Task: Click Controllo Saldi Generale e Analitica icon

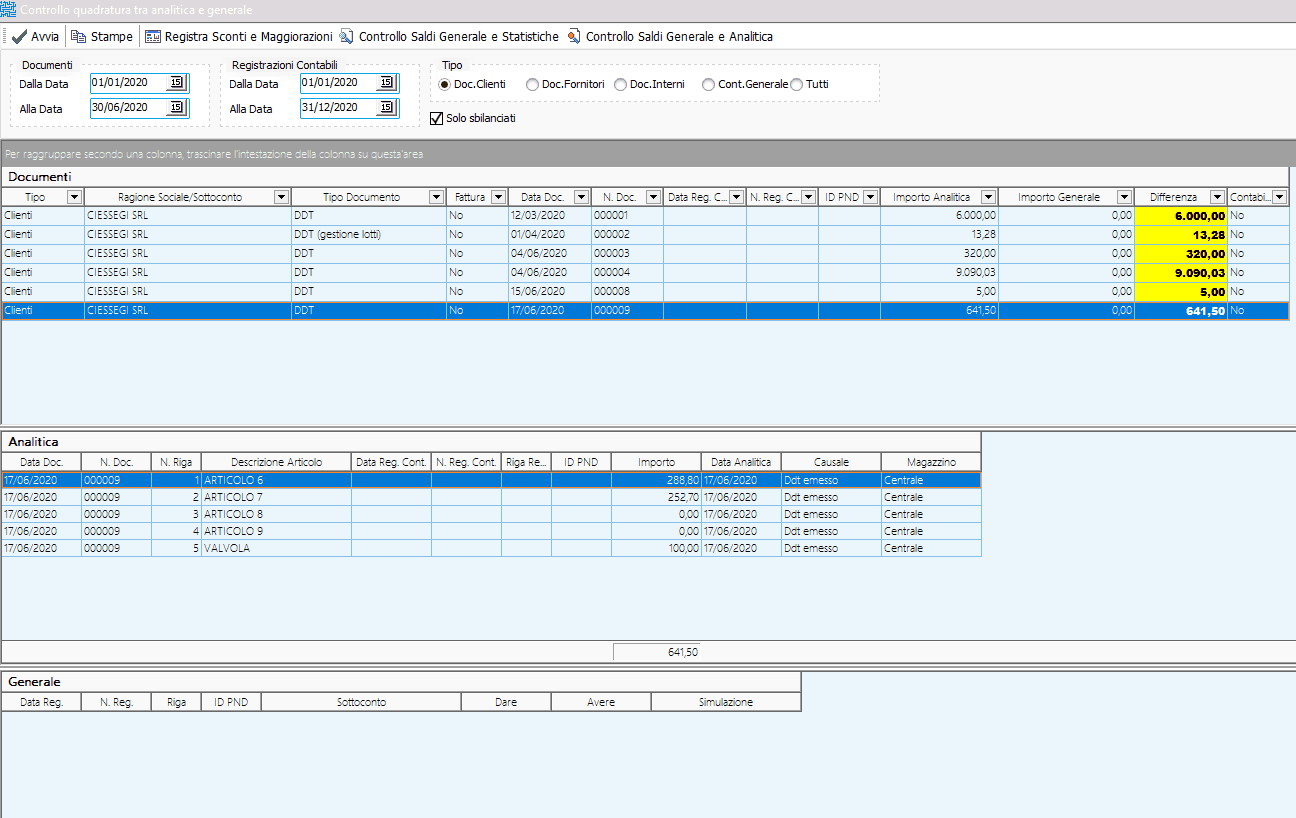Action: coord(573,36)
